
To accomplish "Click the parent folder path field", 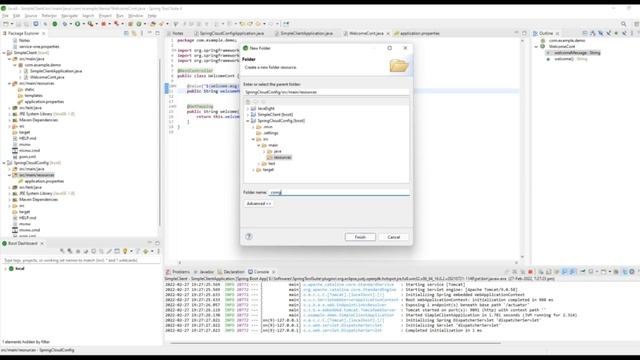I will click(x=326, y=92).
